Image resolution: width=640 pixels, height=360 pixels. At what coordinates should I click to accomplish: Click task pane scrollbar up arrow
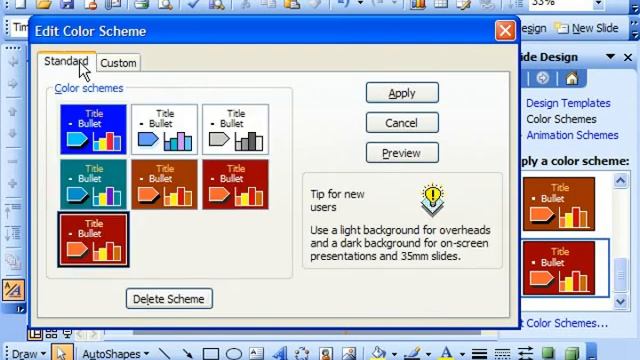(620, 180)
